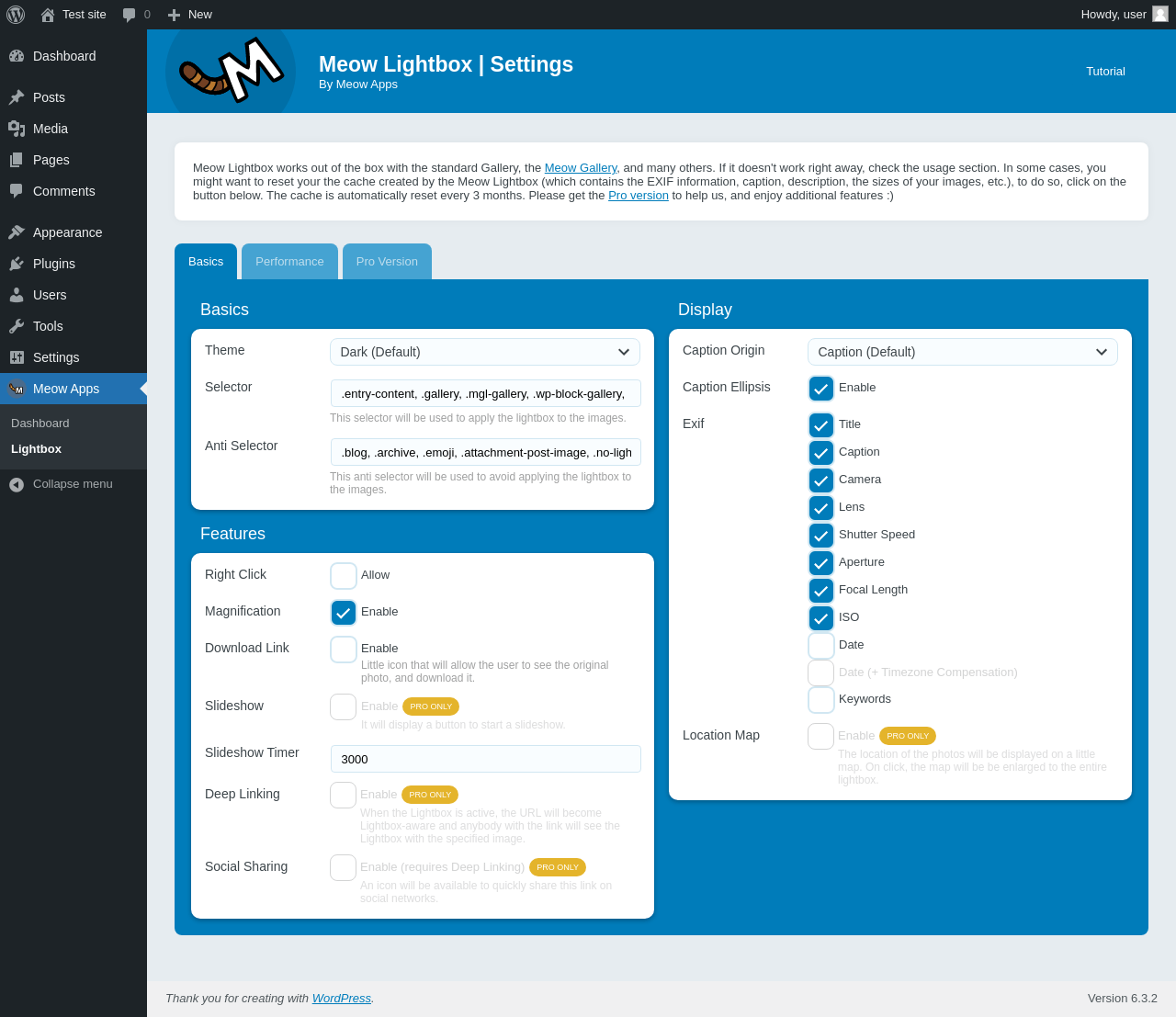Toggle the Caption Ellipsis checkbox
Image resolution: width=1176 pixels, height=1017 pixels.
(821, 389)
